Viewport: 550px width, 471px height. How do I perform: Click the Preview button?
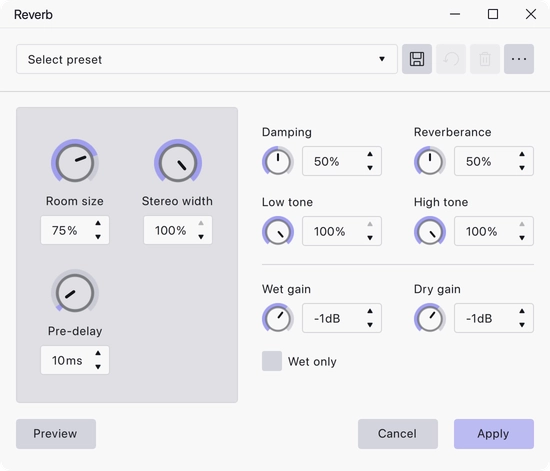(56, 434)
